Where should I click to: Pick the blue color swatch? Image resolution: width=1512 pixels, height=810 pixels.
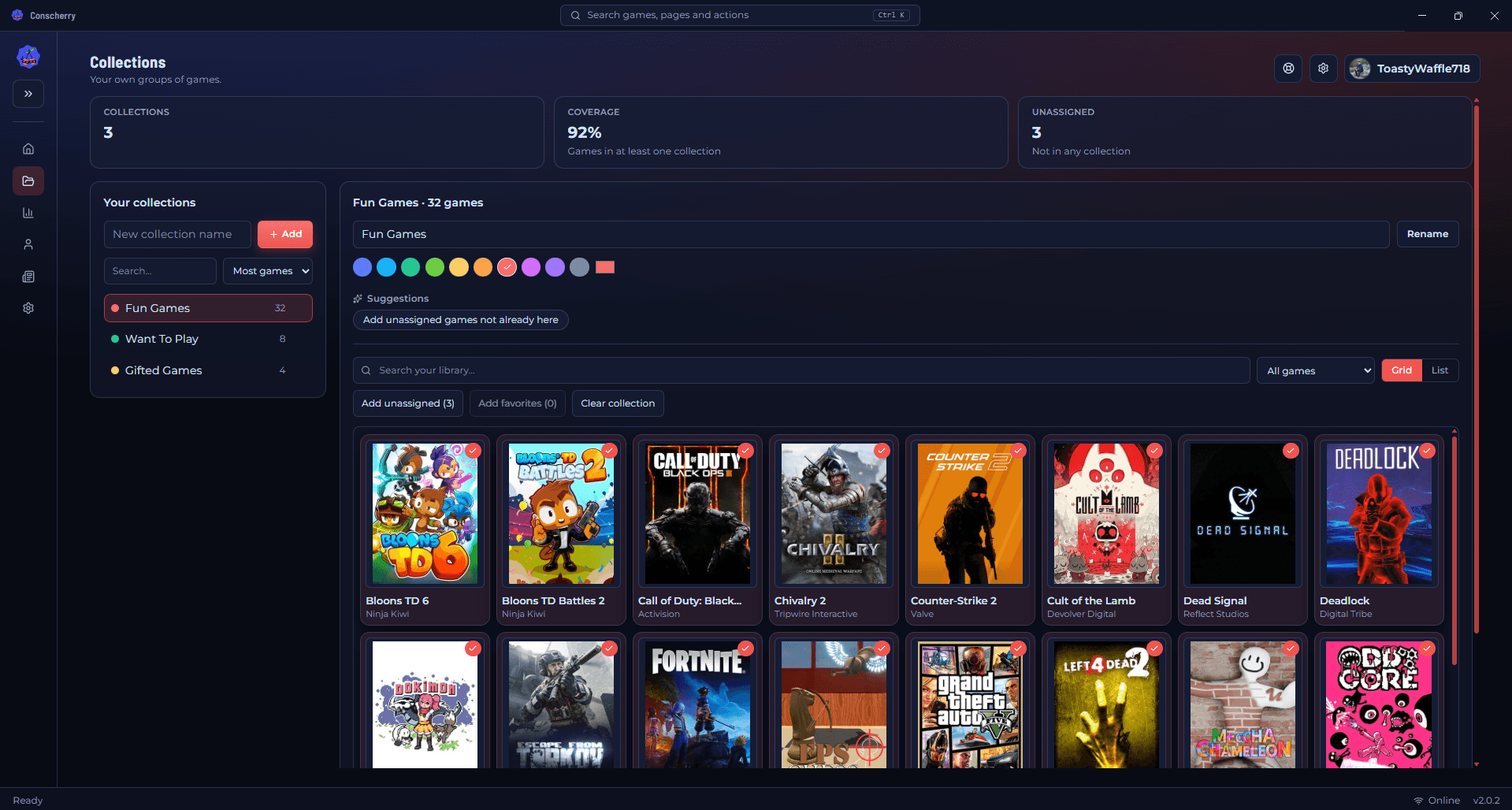tap(362, 267)
